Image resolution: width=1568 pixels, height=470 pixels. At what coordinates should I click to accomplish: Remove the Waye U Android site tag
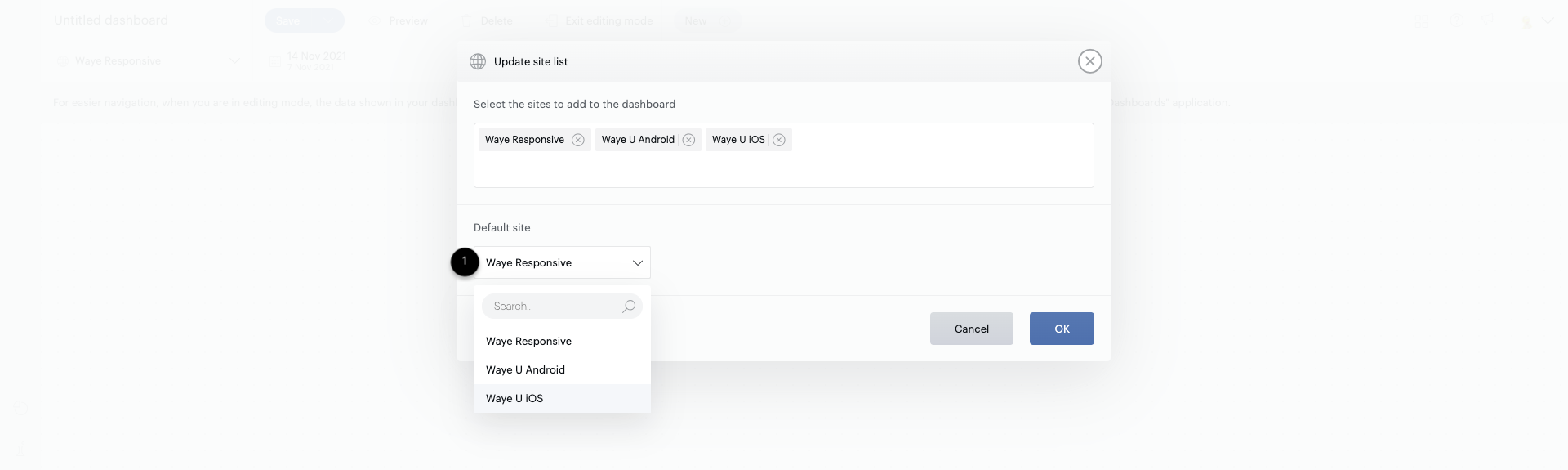pyautogui.click(x=688, y=140)
